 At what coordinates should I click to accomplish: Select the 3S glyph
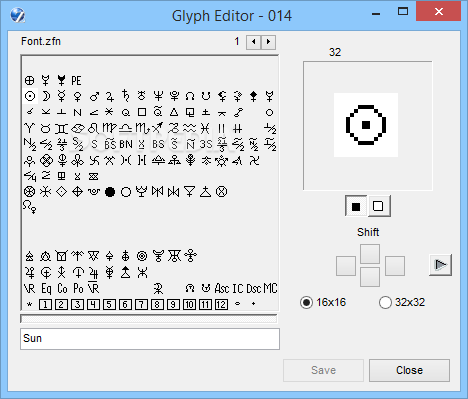point(206,144)
